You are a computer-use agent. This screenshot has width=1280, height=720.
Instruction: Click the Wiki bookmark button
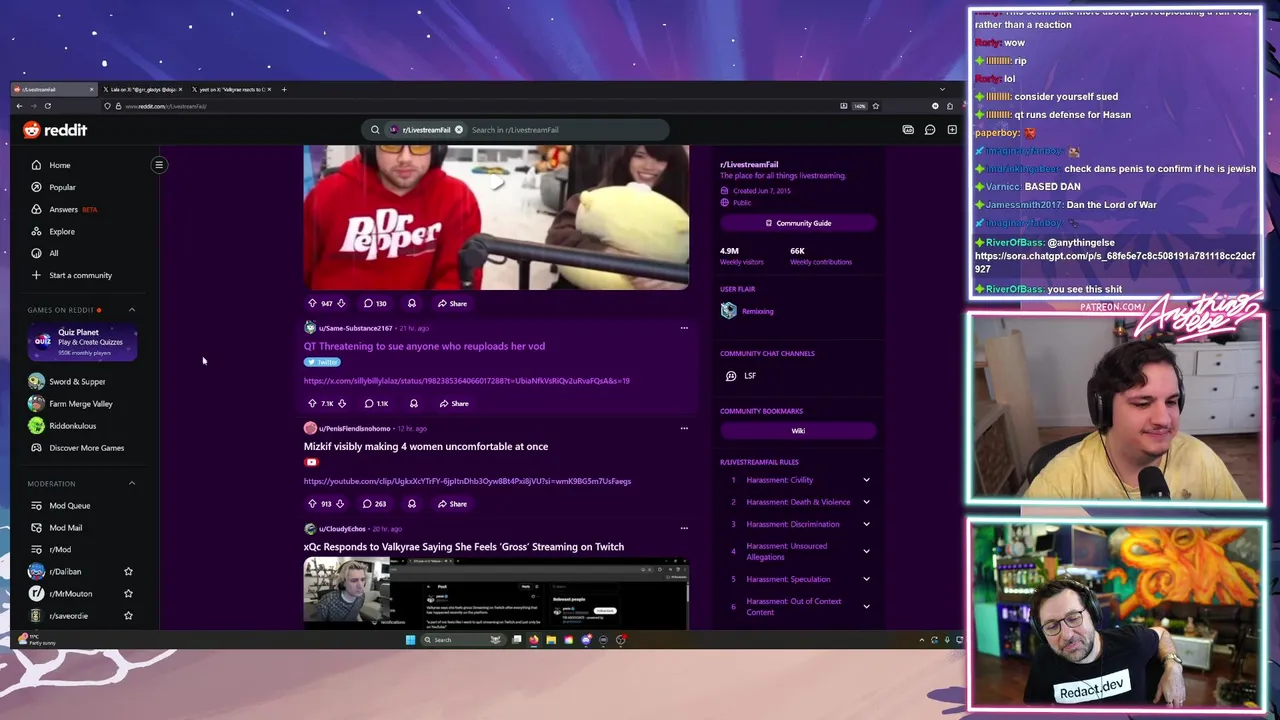click(x=798, y=431)
